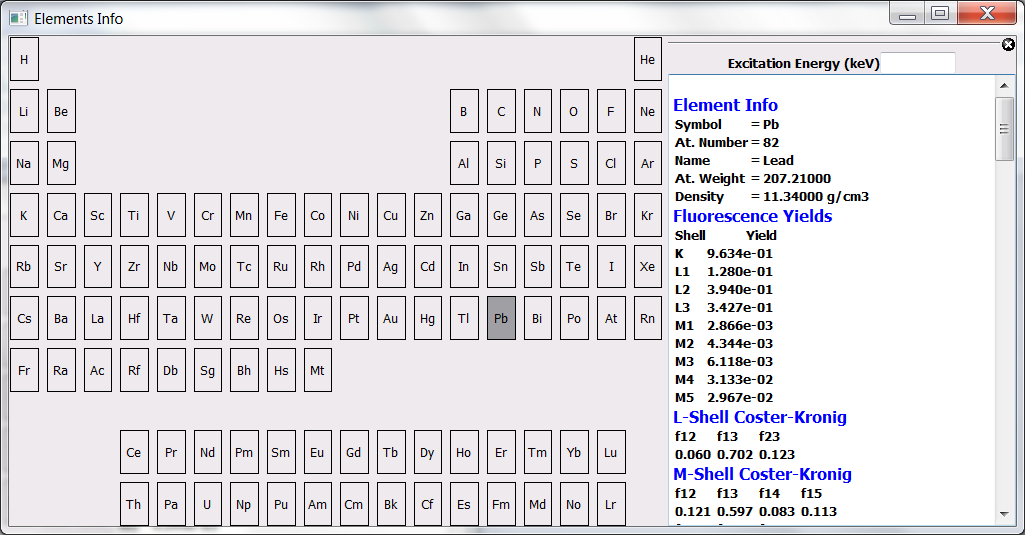
Task: Click the Excitation Energy input field
Action: [x=918, y=63]
